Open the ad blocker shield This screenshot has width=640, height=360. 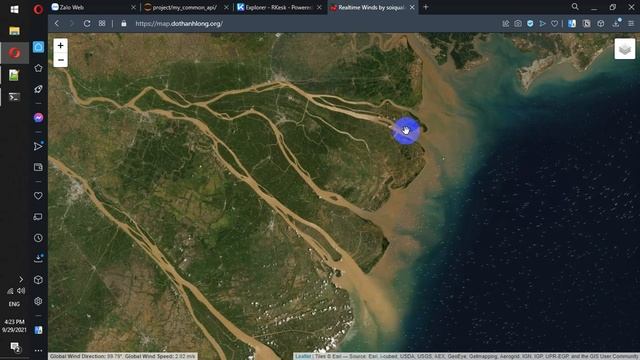530,24
